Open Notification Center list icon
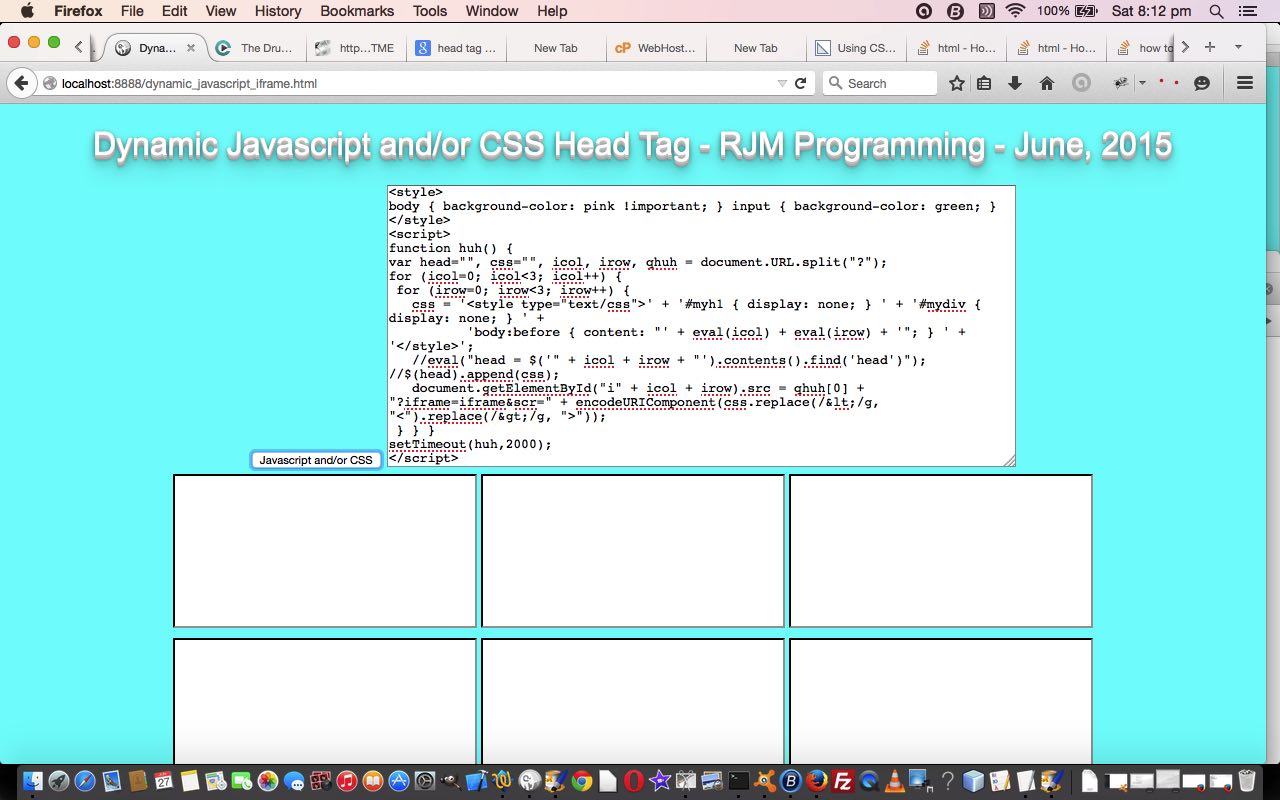The width and height of the screenshot is (1280, 800). tap(1247, 11)
